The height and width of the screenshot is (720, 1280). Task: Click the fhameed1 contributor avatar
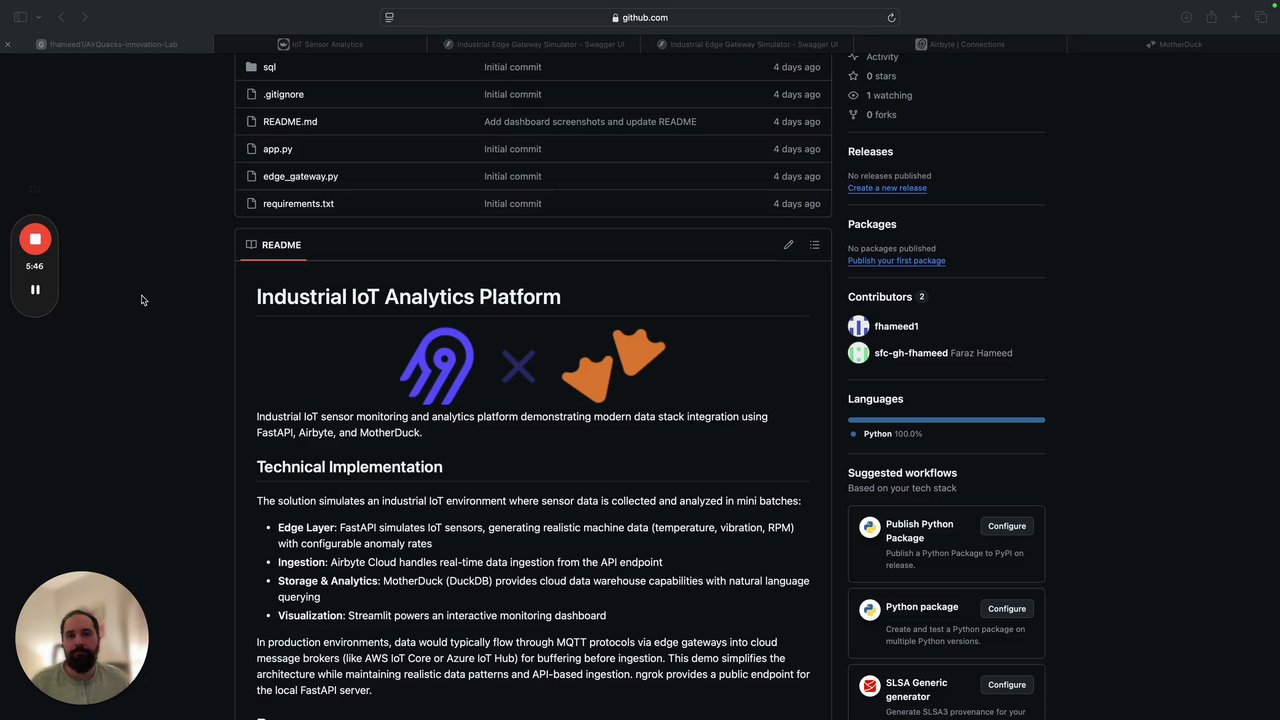859,326
